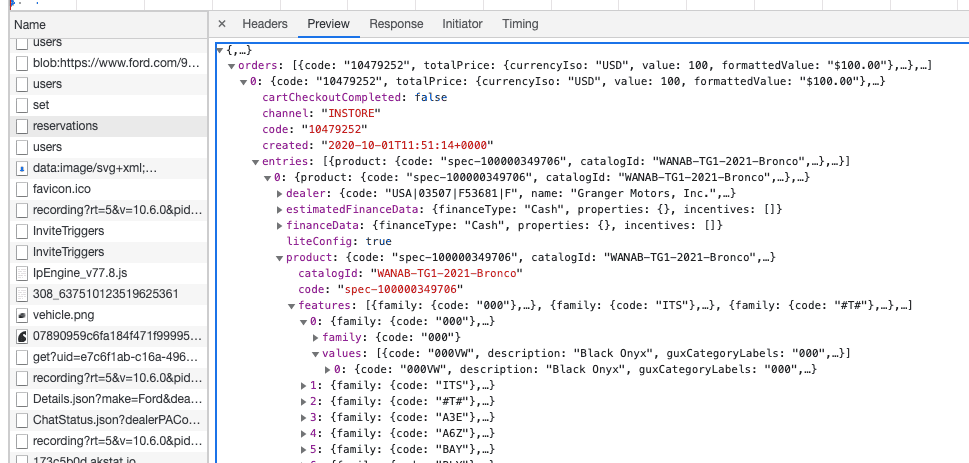Select the data:image/svg+xml request
This screenshot has width=969, height=463.
(x=109, y=168)
